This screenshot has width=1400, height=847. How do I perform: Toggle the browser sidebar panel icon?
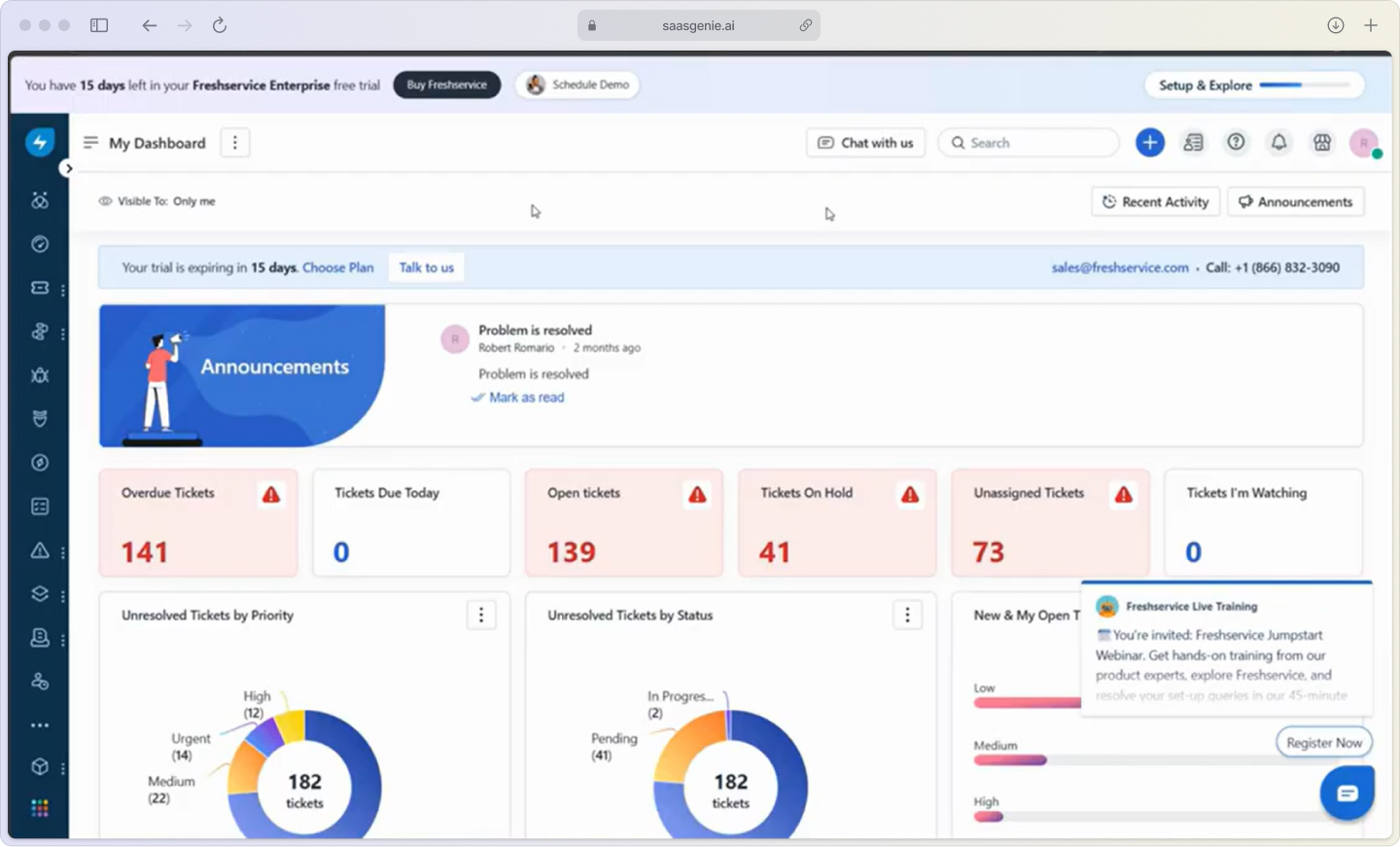point(99,25)
